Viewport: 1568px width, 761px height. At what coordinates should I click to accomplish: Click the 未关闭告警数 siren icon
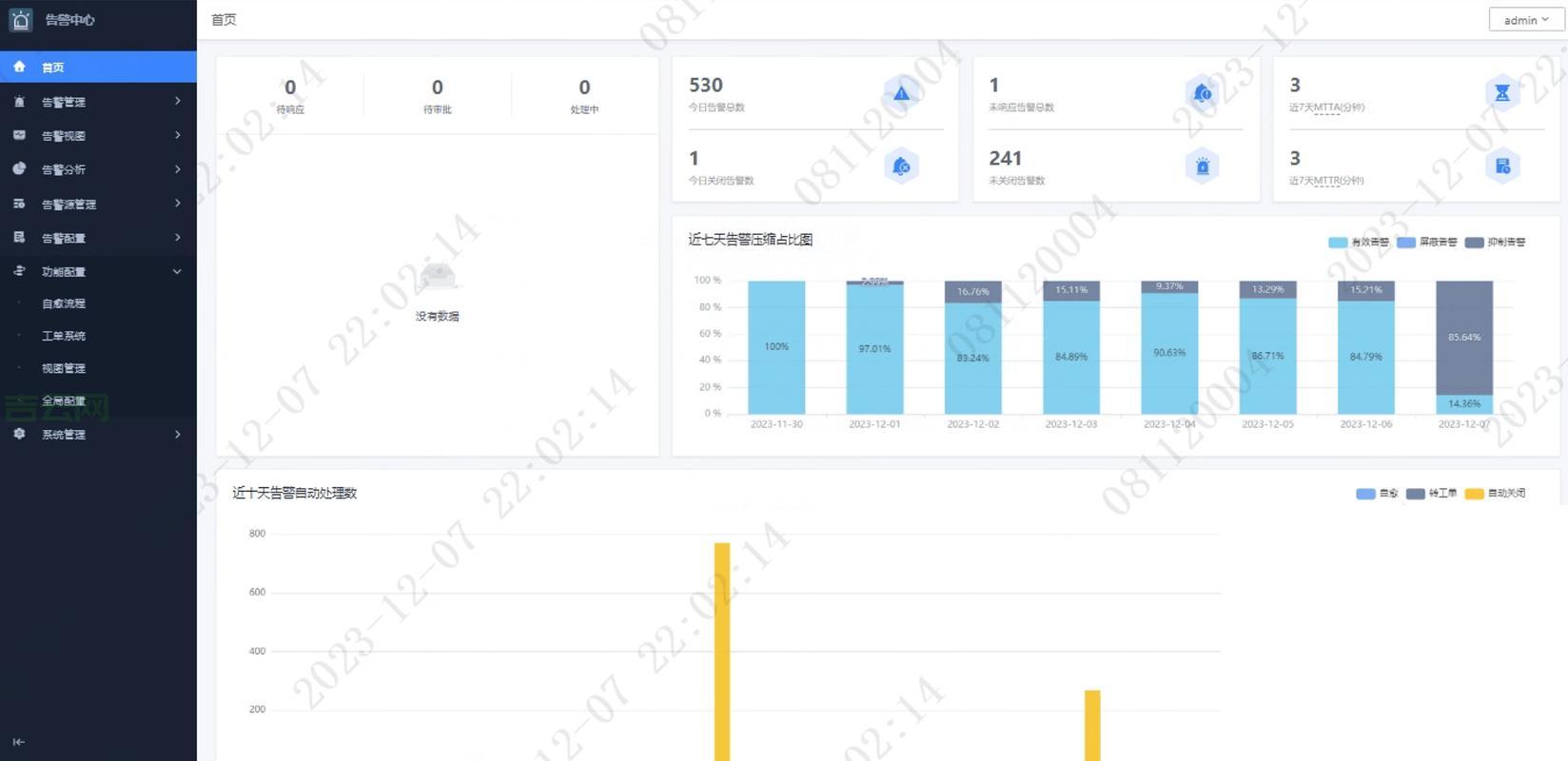point(1202,166)
